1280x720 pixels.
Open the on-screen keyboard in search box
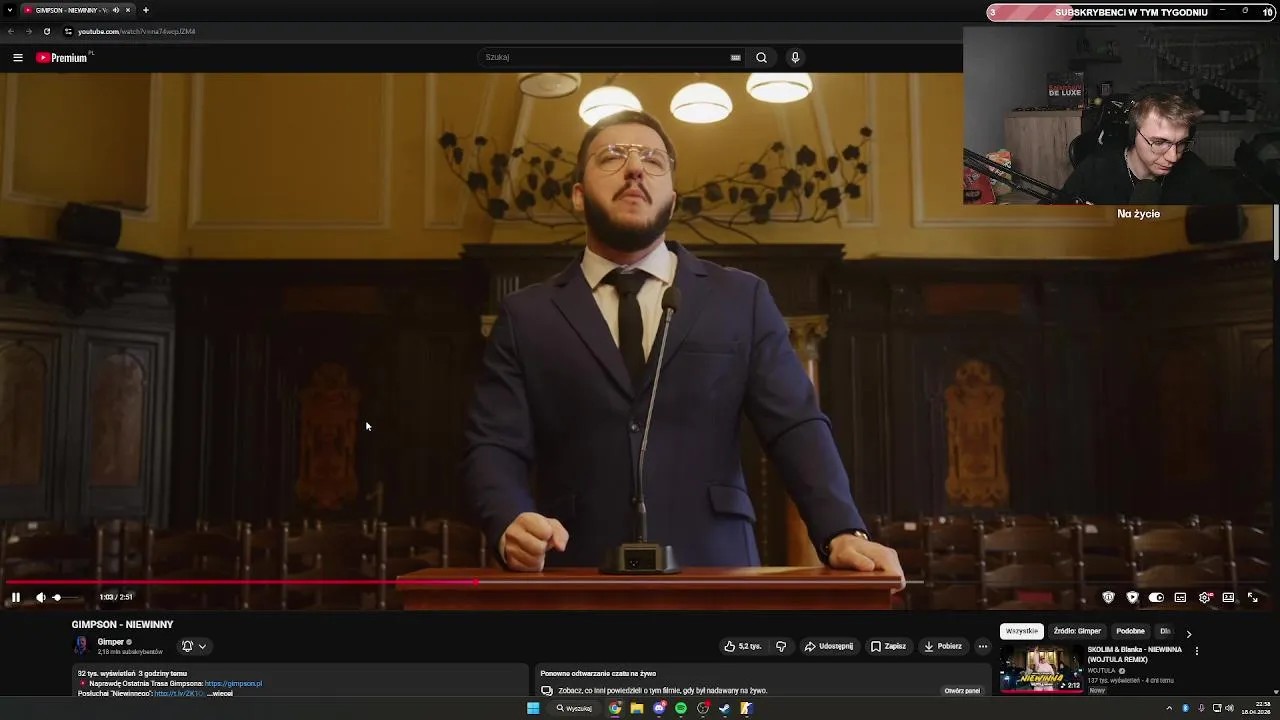[x=736, y=58]
